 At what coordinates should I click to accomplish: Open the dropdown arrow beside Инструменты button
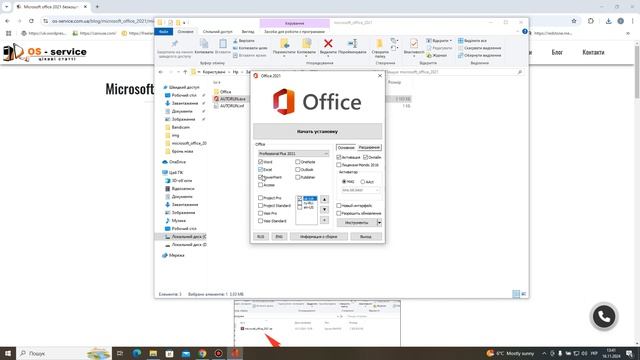379,222
